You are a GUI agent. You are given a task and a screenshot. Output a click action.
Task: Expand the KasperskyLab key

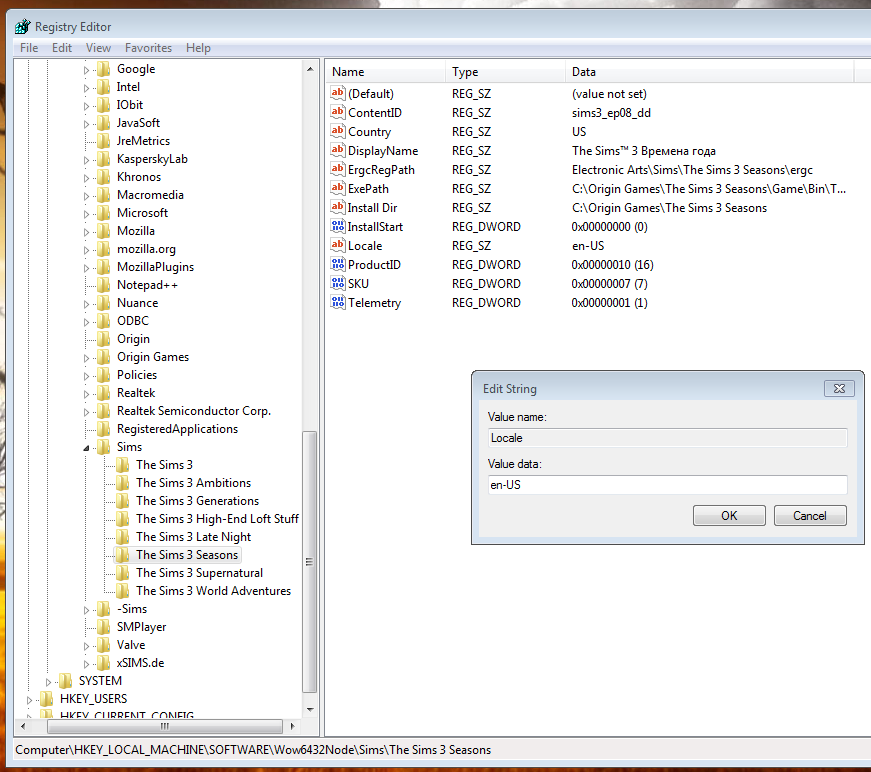86,160
